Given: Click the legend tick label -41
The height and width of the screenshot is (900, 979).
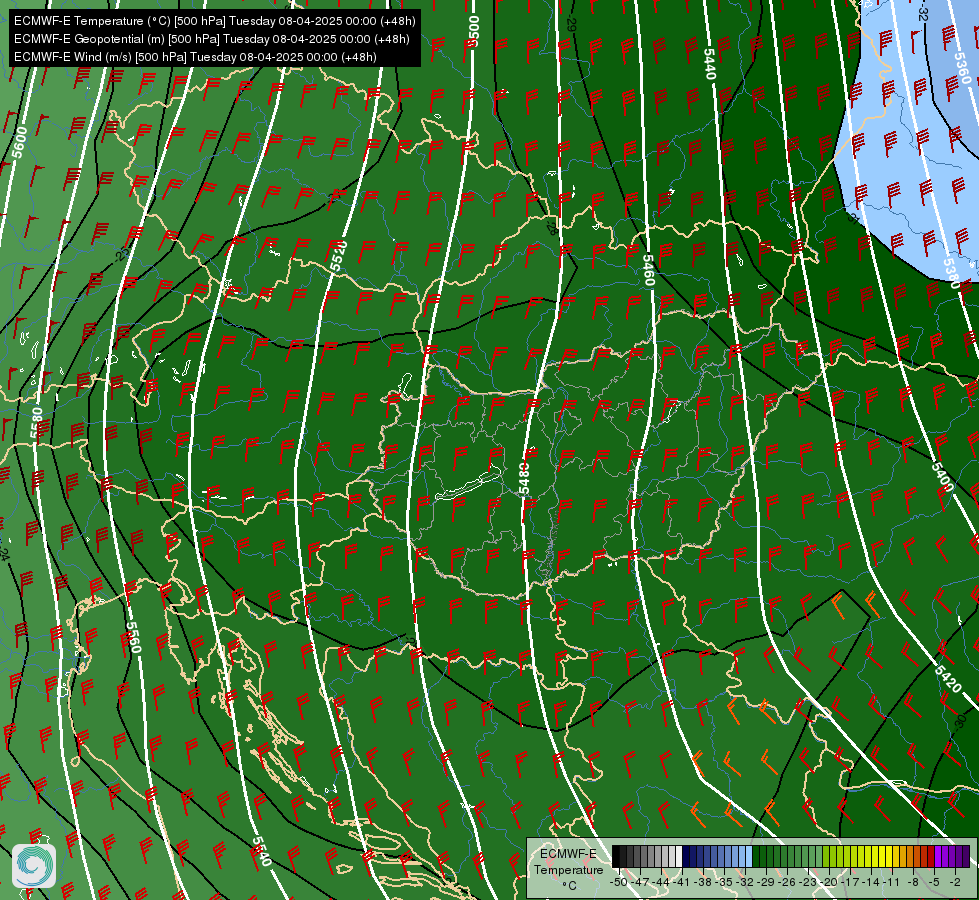Looking at the screenshot, I should pos(681,882).
